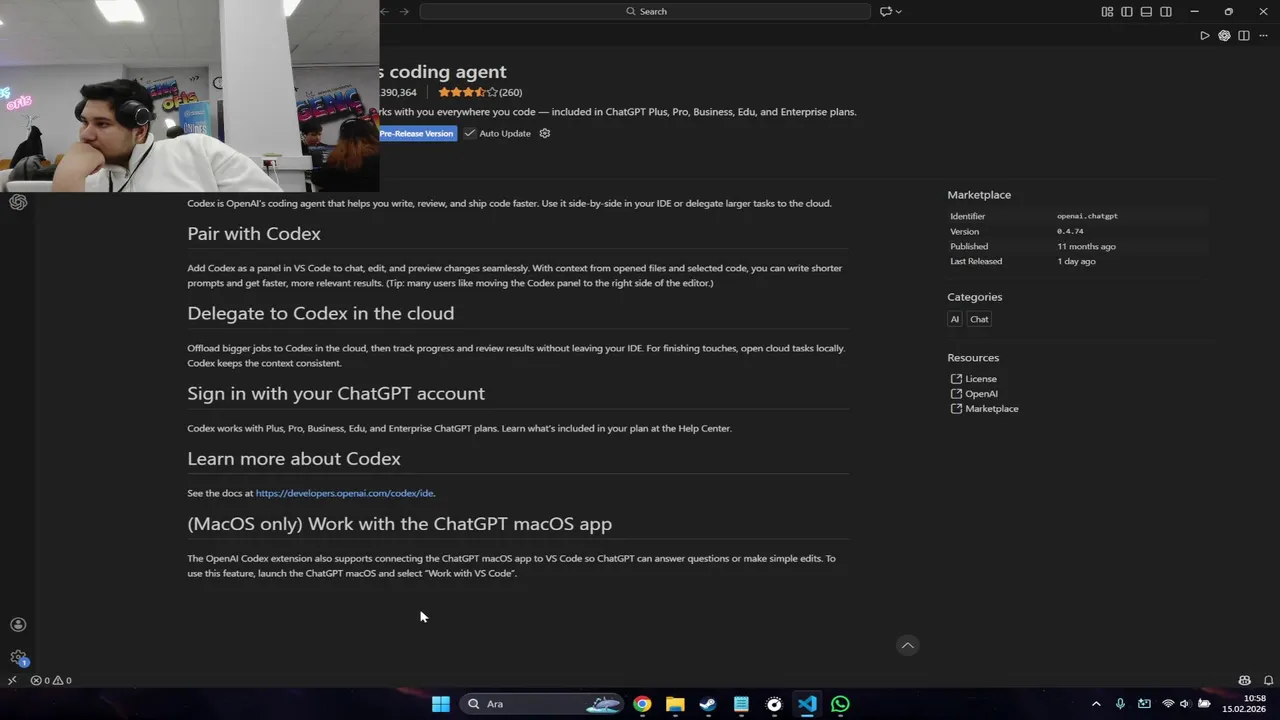
Task: Switch to Visual Studio Code taskbar icon
Action: pyautogui.click(x=807, y=704)
